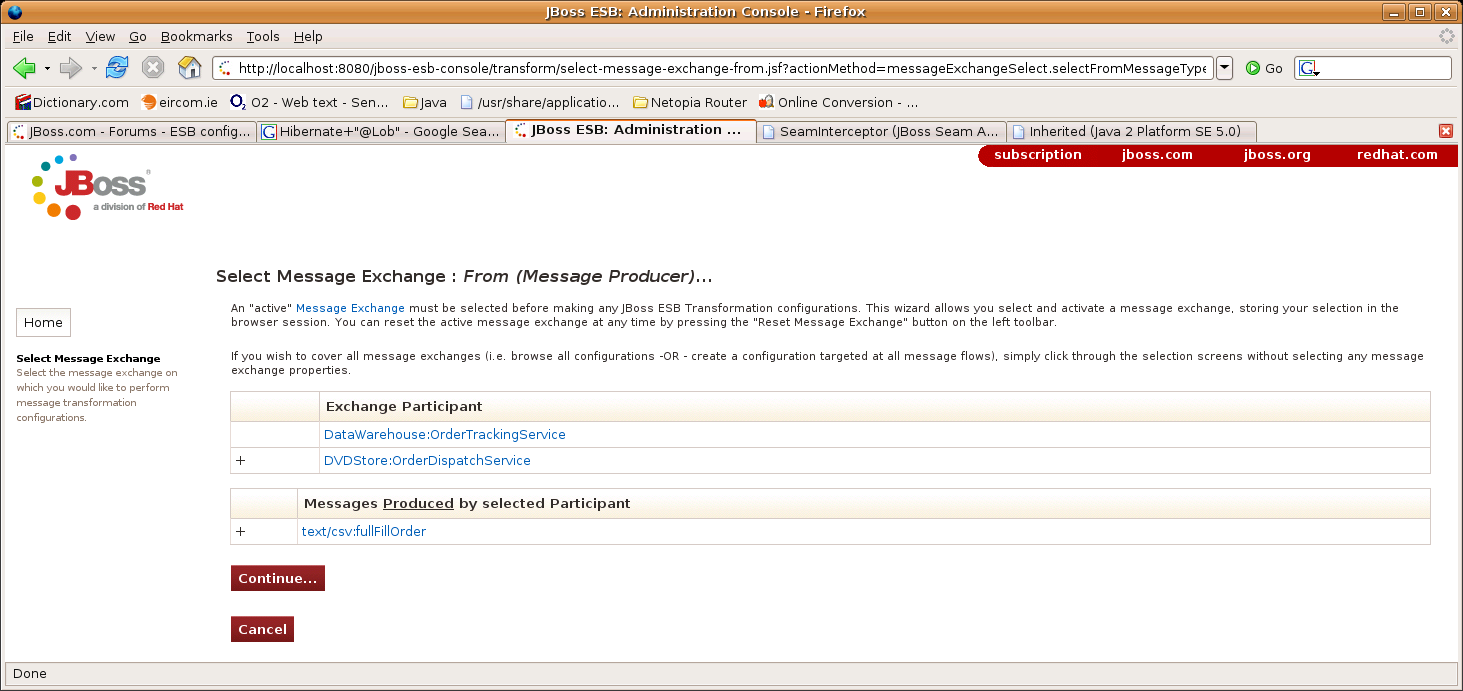Click the Message Exchange hyperlink
Image resolution: width=1463 pixels, height=691 pixels.
point(350,308)
